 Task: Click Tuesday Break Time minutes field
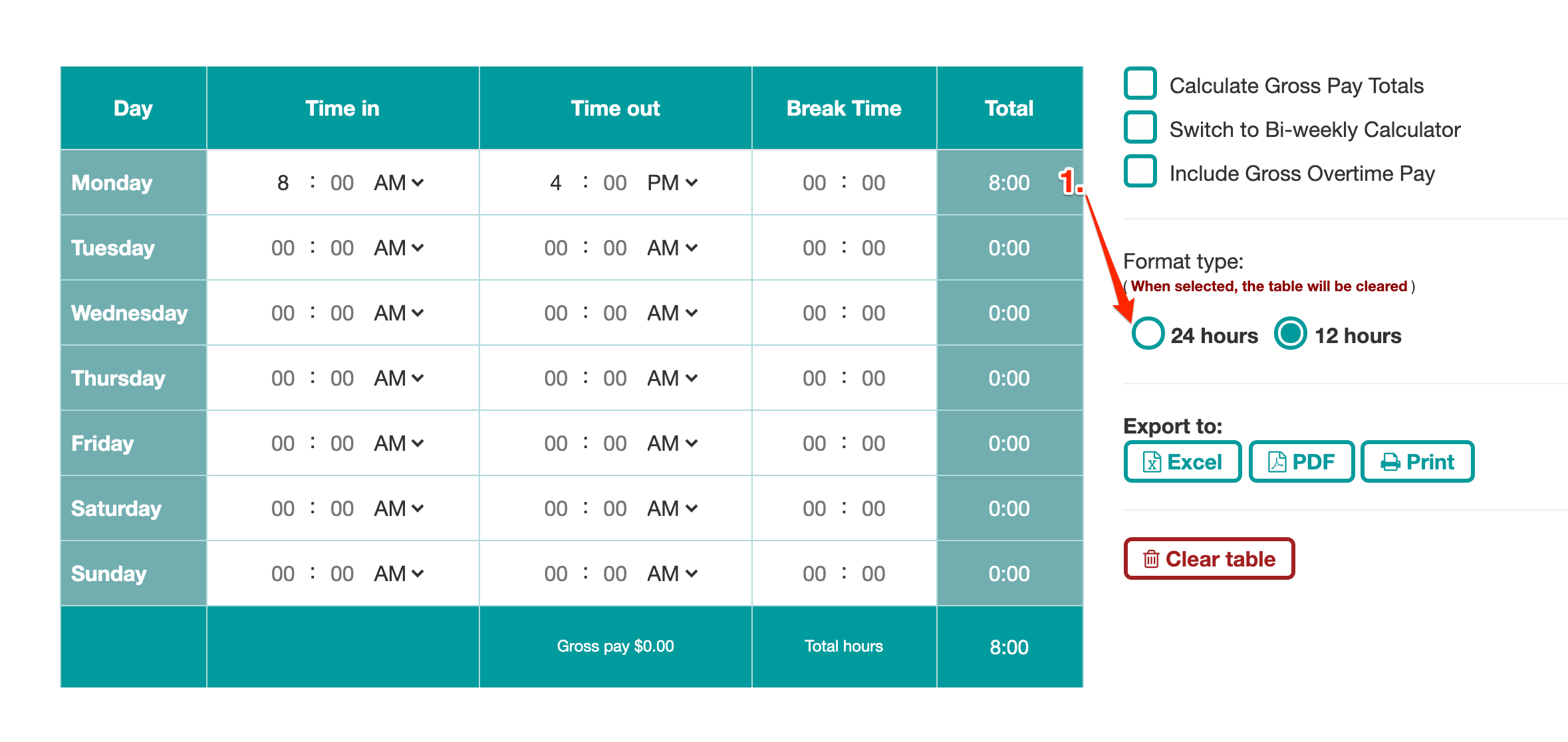coord(873,248)
